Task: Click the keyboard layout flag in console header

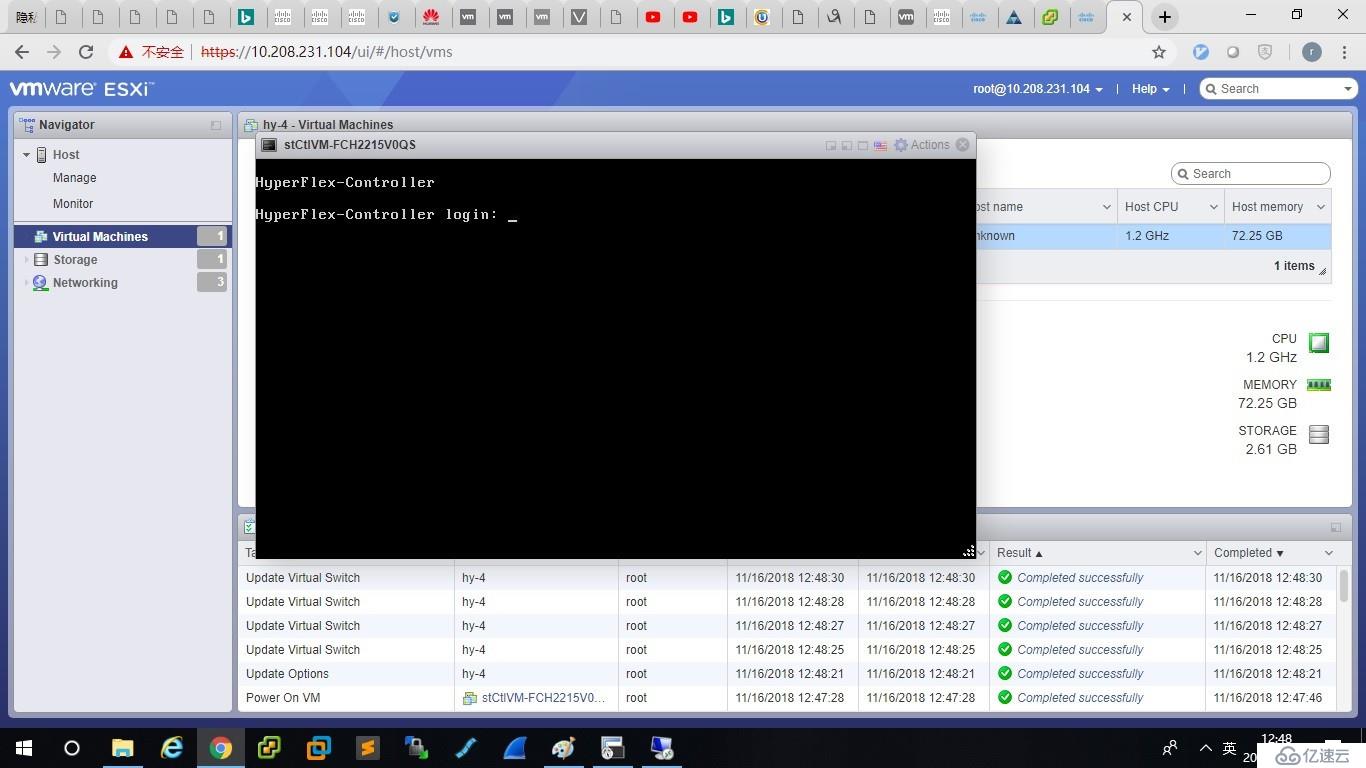Action: [880, 145]
